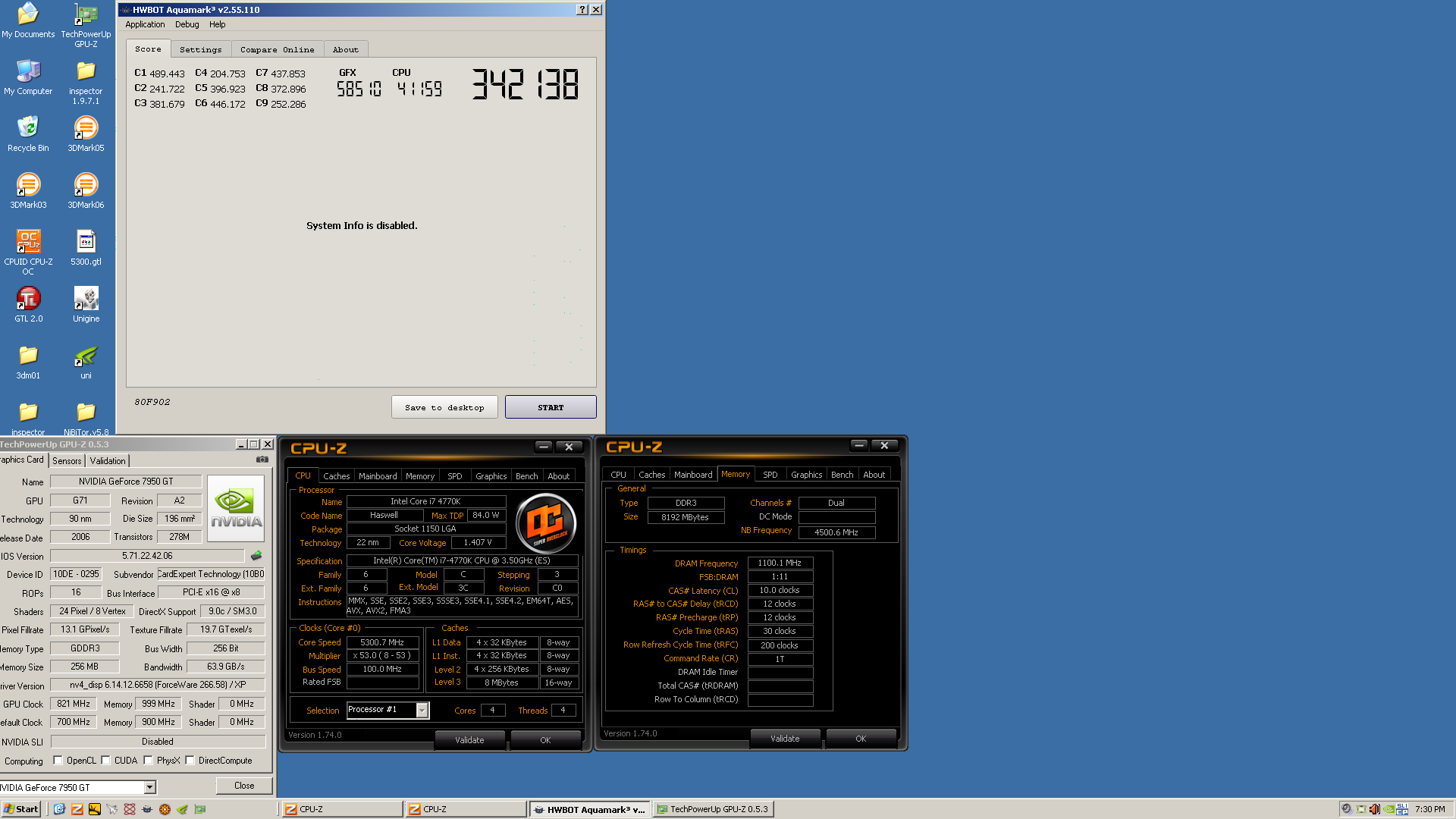
Task: Click the NVIDIA logo in GPU-Z
Action: [236, 507]
